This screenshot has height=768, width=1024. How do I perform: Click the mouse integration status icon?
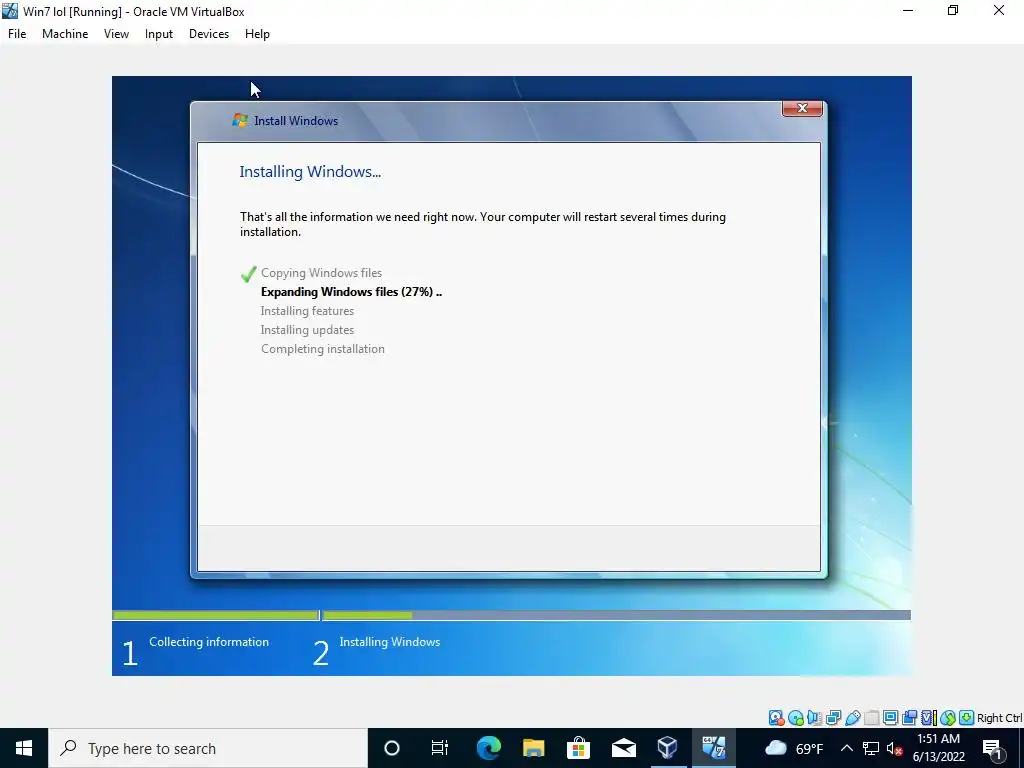[948, 718]
